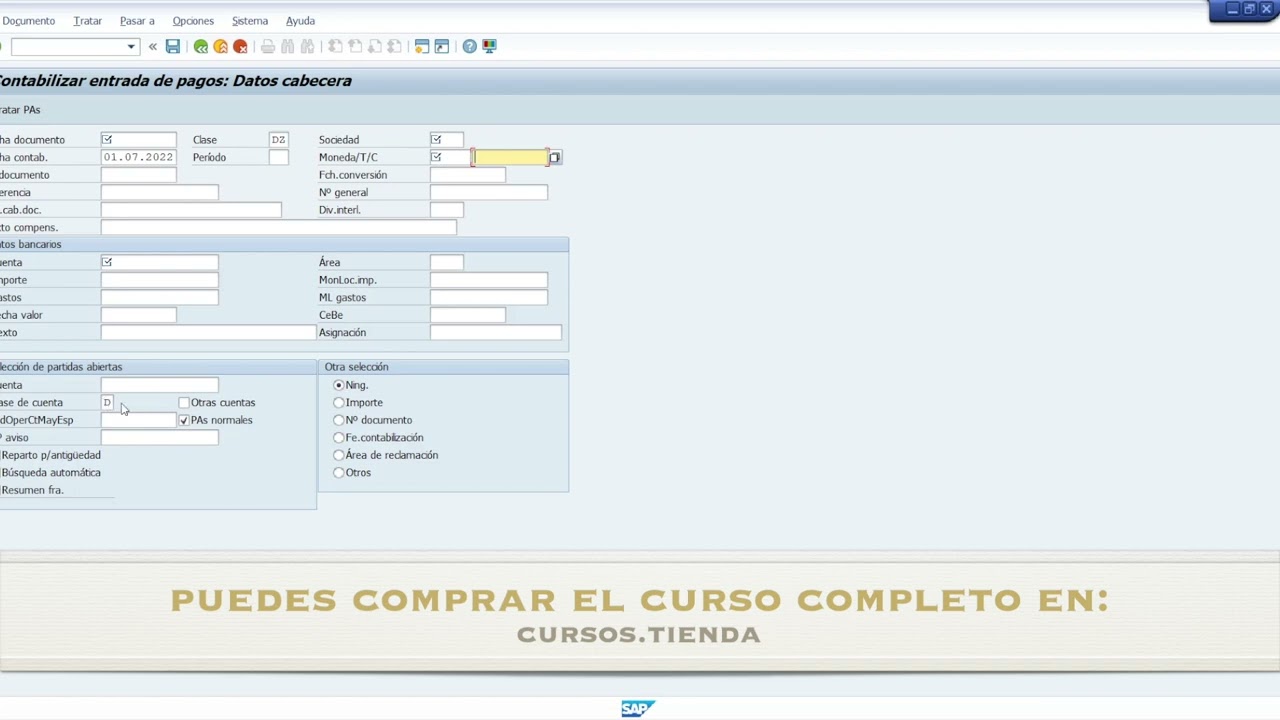Image resolution: width=1280 pixels, height=720 pixels.
Task: Open the Pasar a menu
Action: (137, 21)
